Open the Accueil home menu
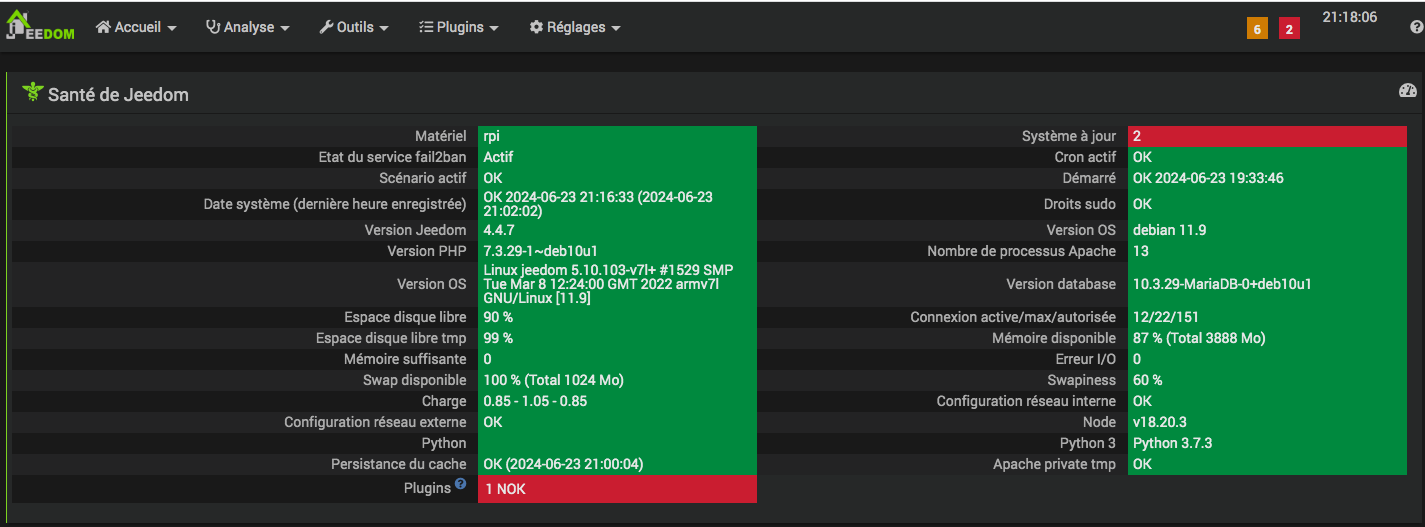1425x527 pixels. (136, 28)
